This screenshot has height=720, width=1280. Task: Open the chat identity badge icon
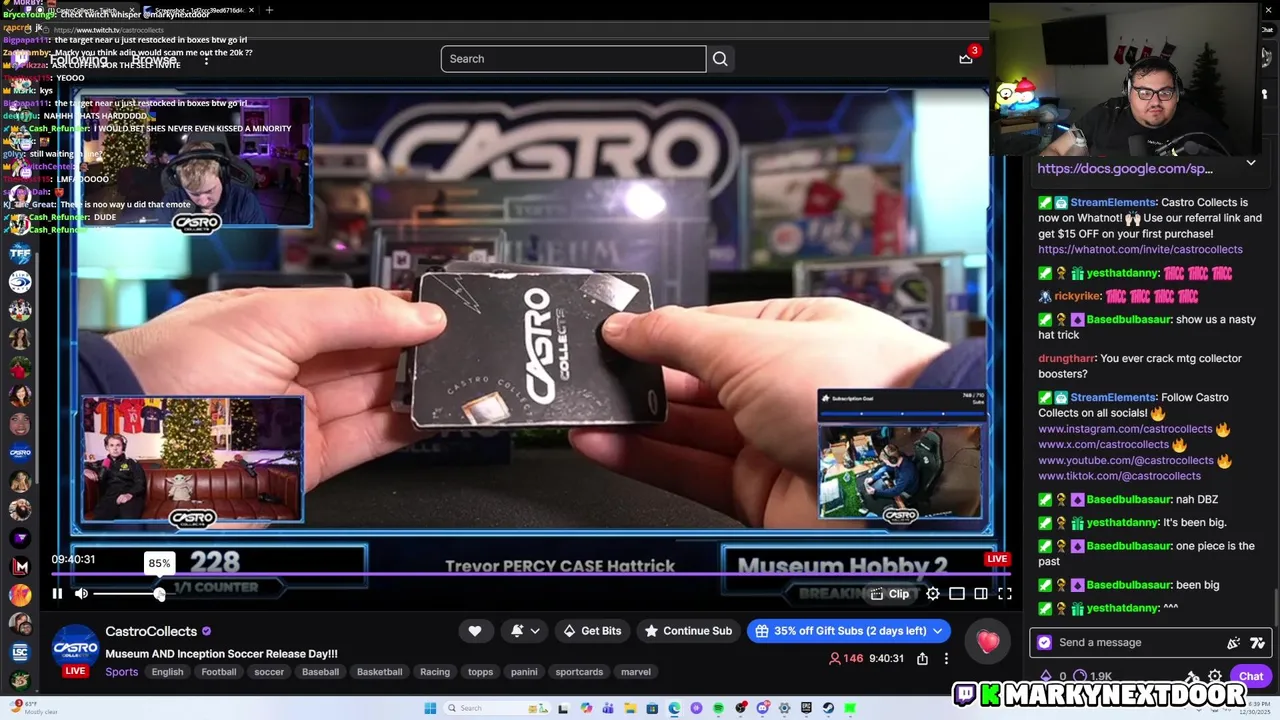click(1045, 643)
